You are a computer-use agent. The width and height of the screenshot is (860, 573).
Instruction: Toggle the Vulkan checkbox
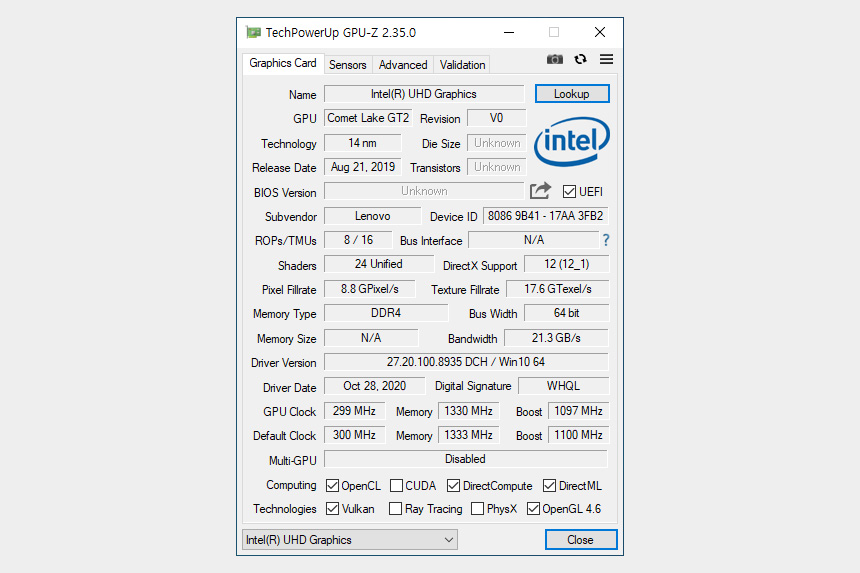pyautogui.click(x=332, y=509)
